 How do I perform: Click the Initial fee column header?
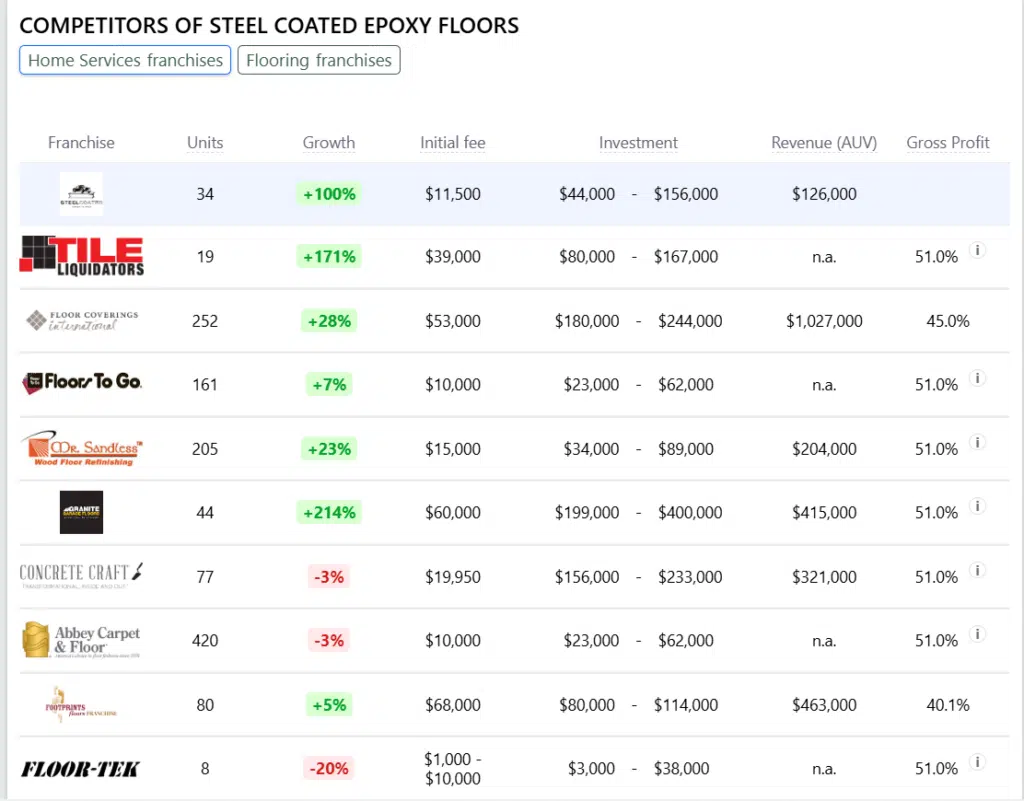[453, 143]
